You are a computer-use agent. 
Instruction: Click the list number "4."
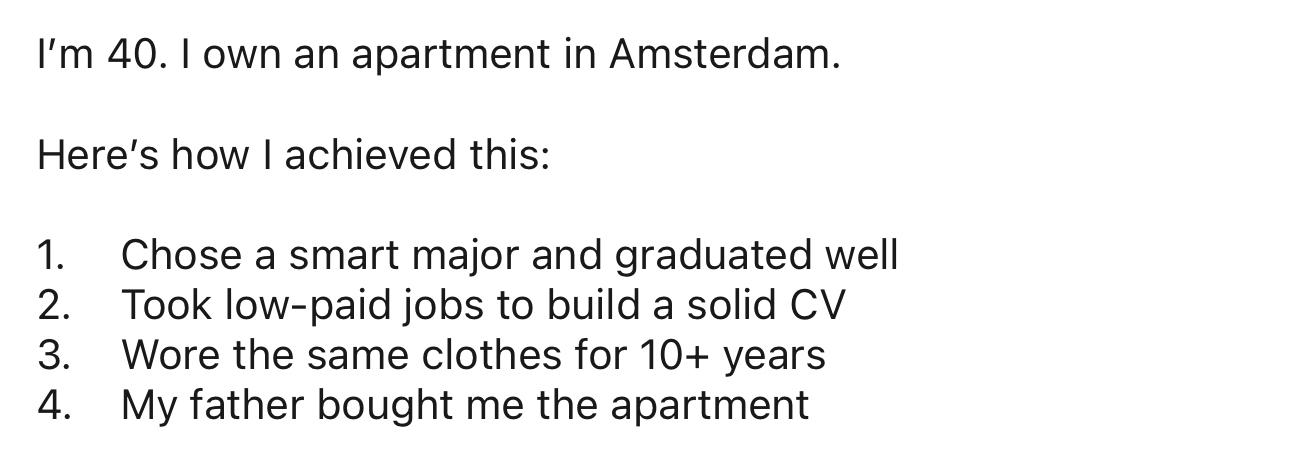53,406
